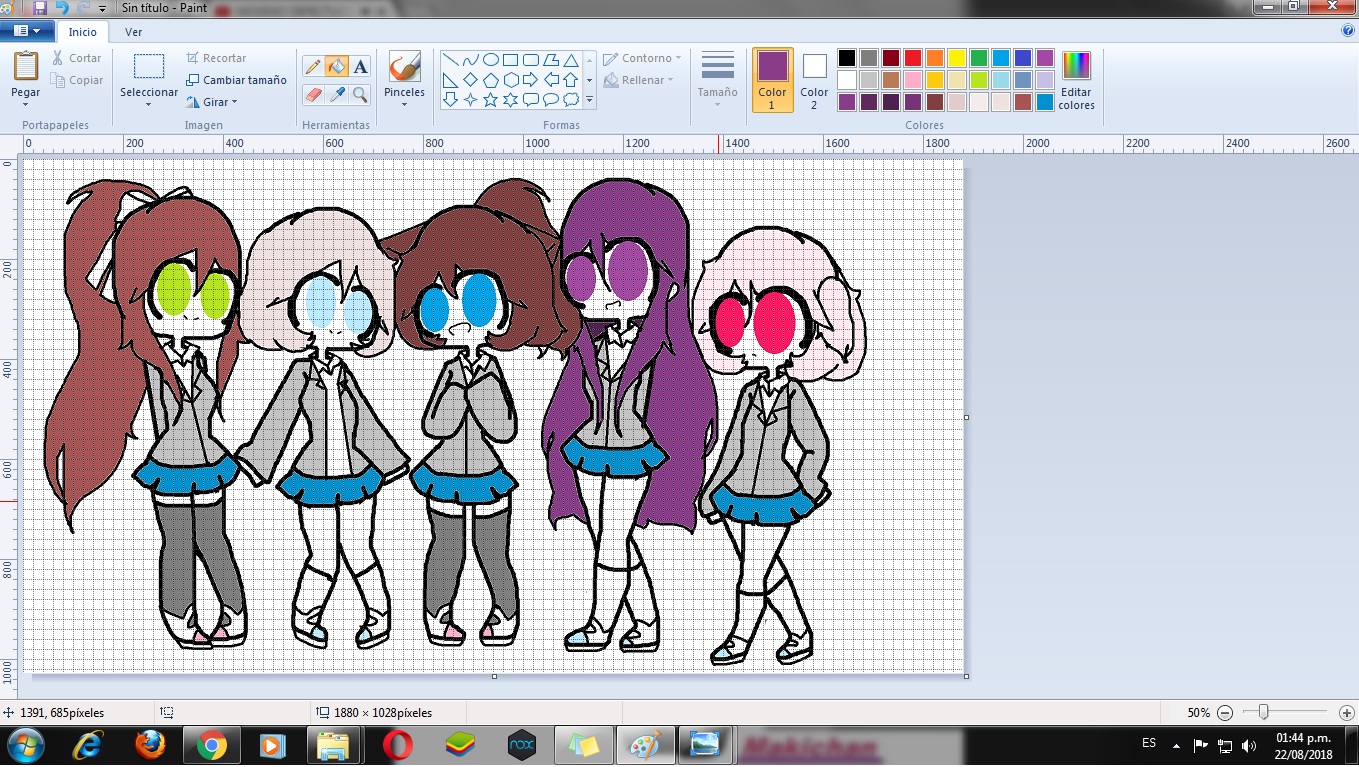1359x767 pixels.
Task: Click the Cortar button
Action: pos(77,58)
